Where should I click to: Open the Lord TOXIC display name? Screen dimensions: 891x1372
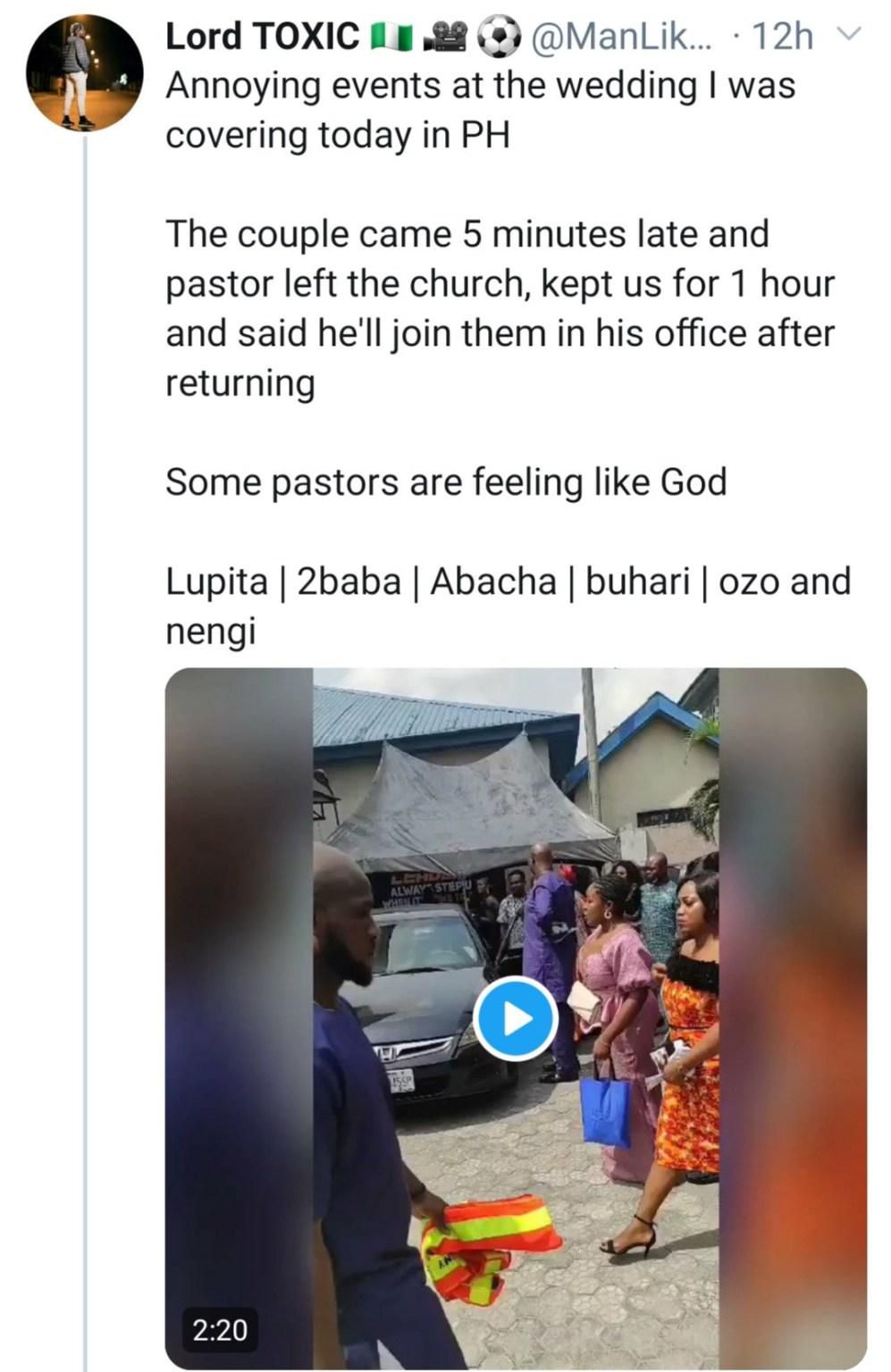tap(263, 37)
